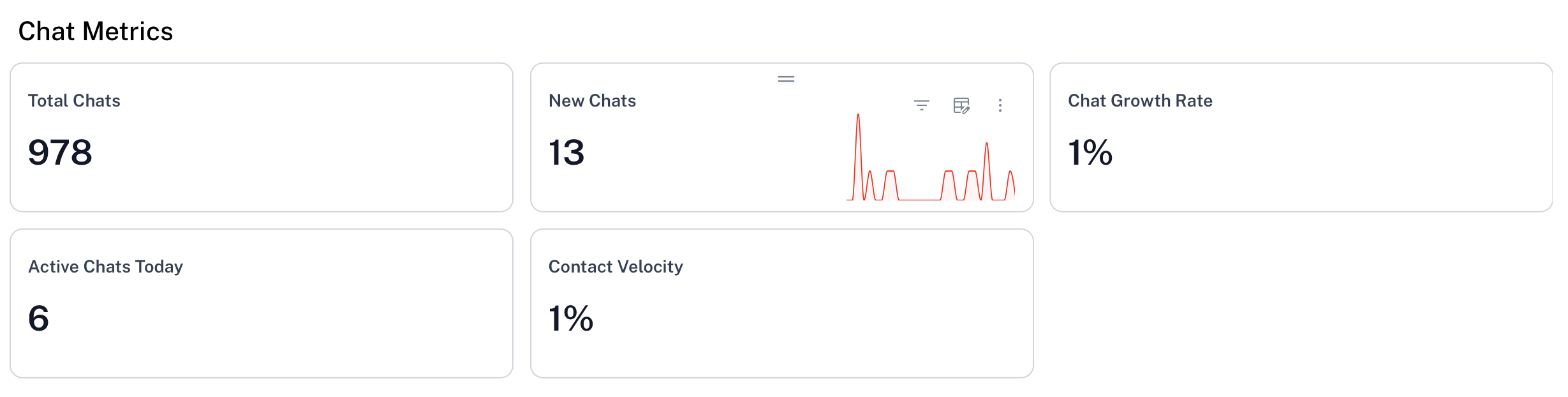Screen dimensions: 1568x397
Task: Select the Total Chats card title
Action: [74, 101]
